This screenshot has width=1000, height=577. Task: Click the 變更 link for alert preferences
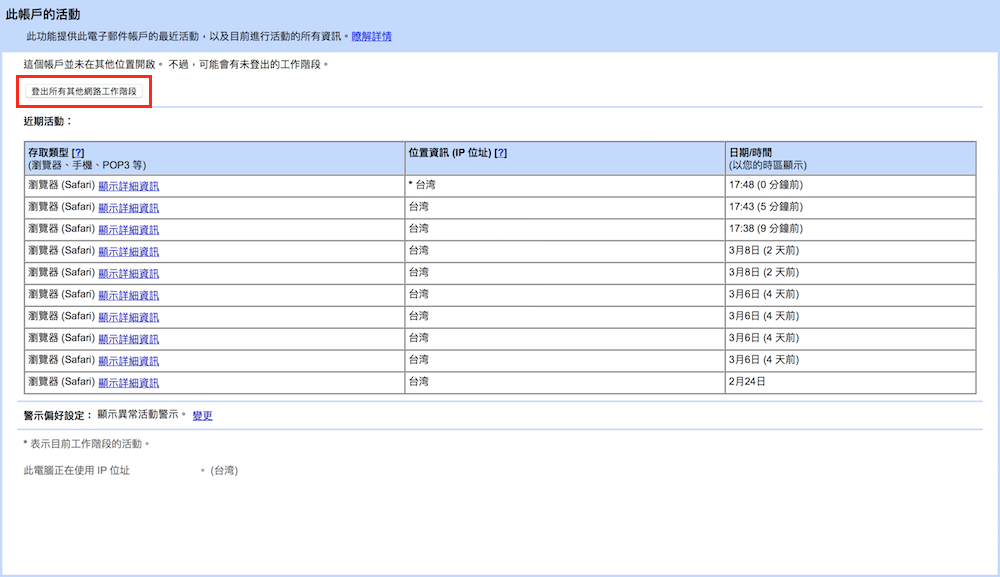pos(202,415)
